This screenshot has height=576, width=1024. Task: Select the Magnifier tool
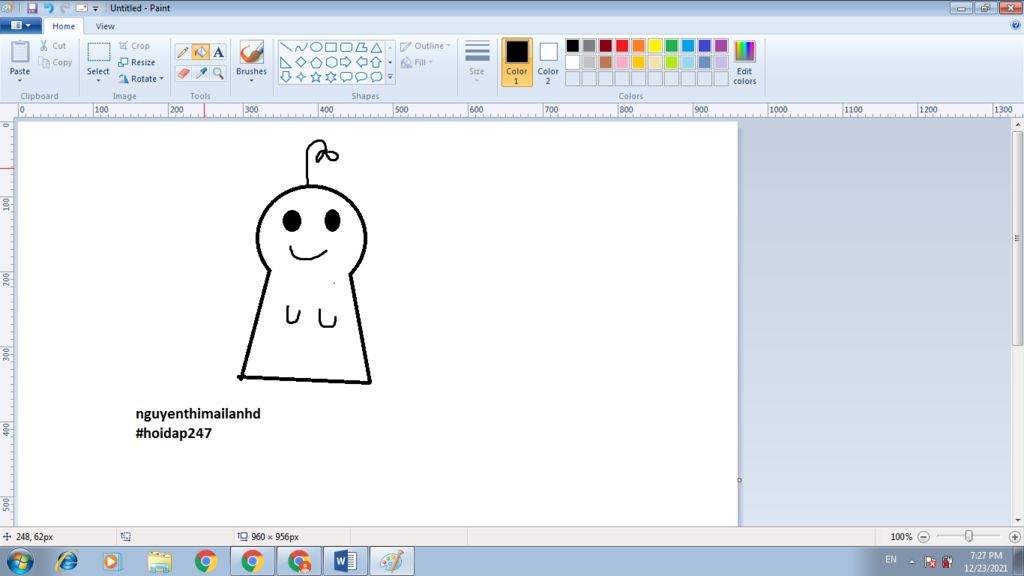218,72
